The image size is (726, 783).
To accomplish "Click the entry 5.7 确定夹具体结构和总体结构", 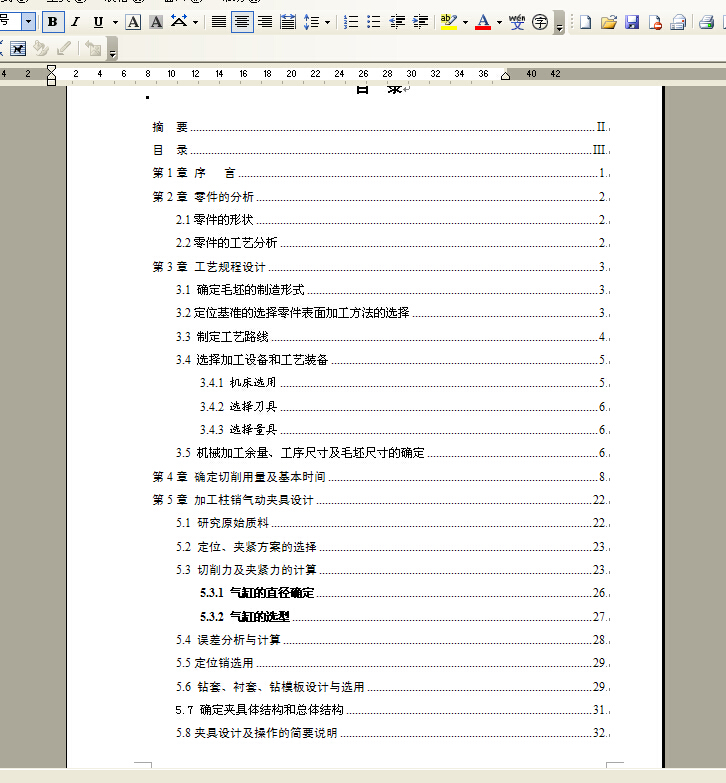I will 260,710.
